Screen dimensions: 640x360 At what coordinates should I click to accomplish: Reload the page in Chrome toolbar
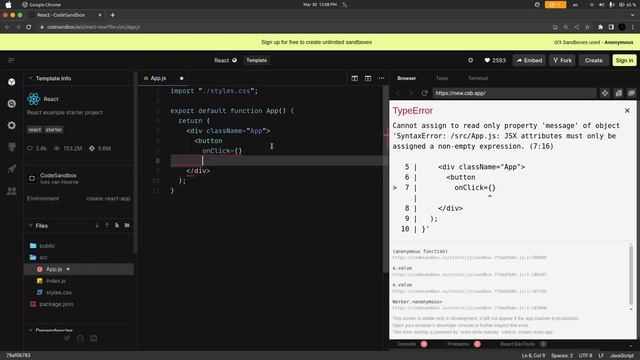[29, 27]
